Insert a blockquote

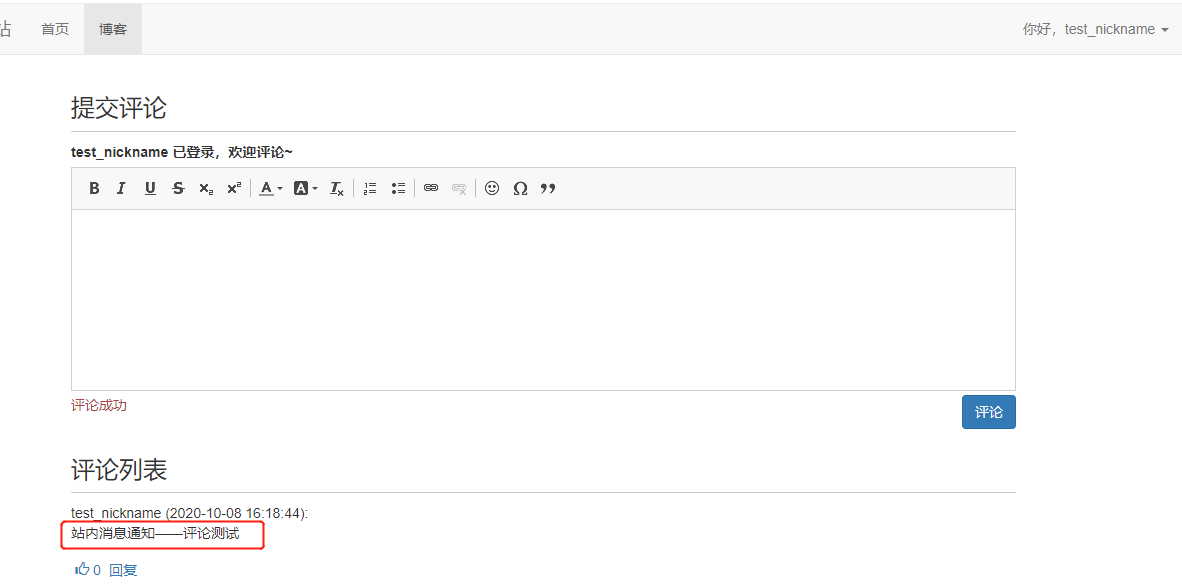548,188
